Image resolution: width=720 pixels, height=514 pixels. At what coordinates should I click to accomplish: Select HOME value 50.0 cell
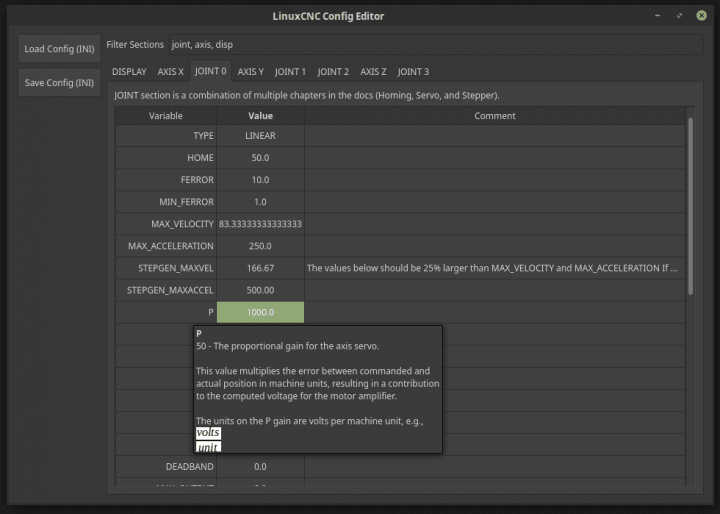[x=260, y=158]
